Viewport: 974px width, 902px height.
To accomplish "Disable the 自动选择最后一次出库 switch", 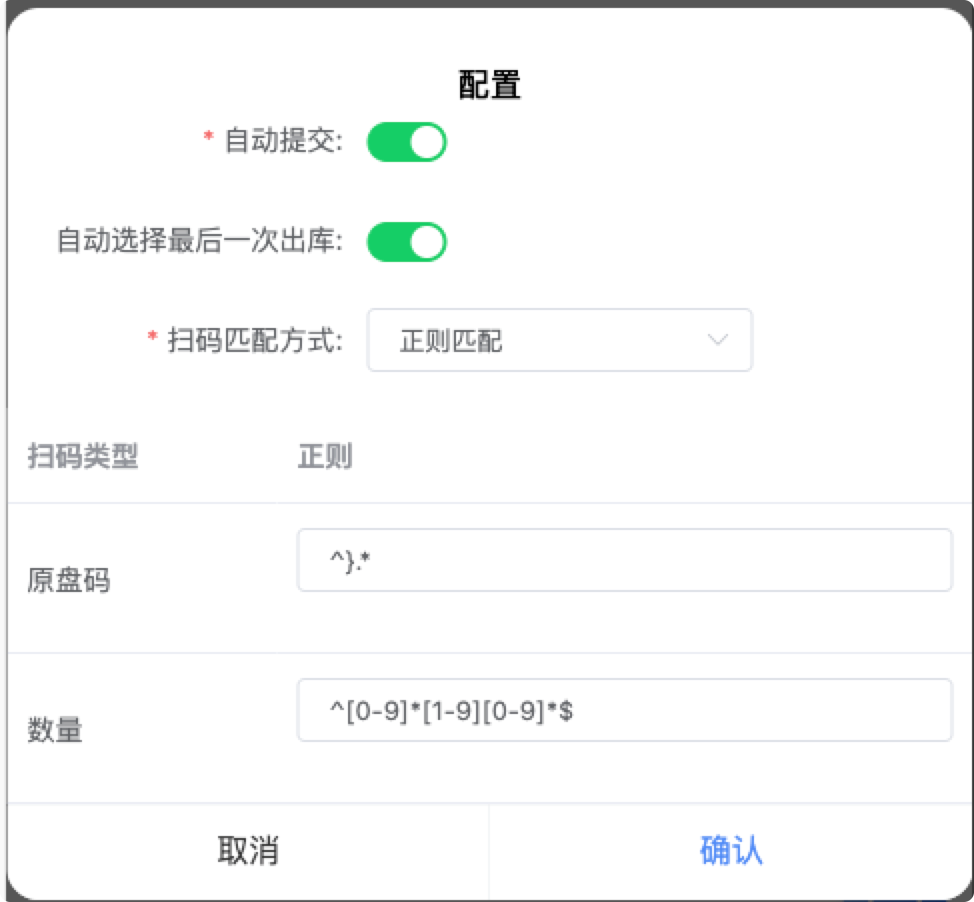I will point(406,242).
